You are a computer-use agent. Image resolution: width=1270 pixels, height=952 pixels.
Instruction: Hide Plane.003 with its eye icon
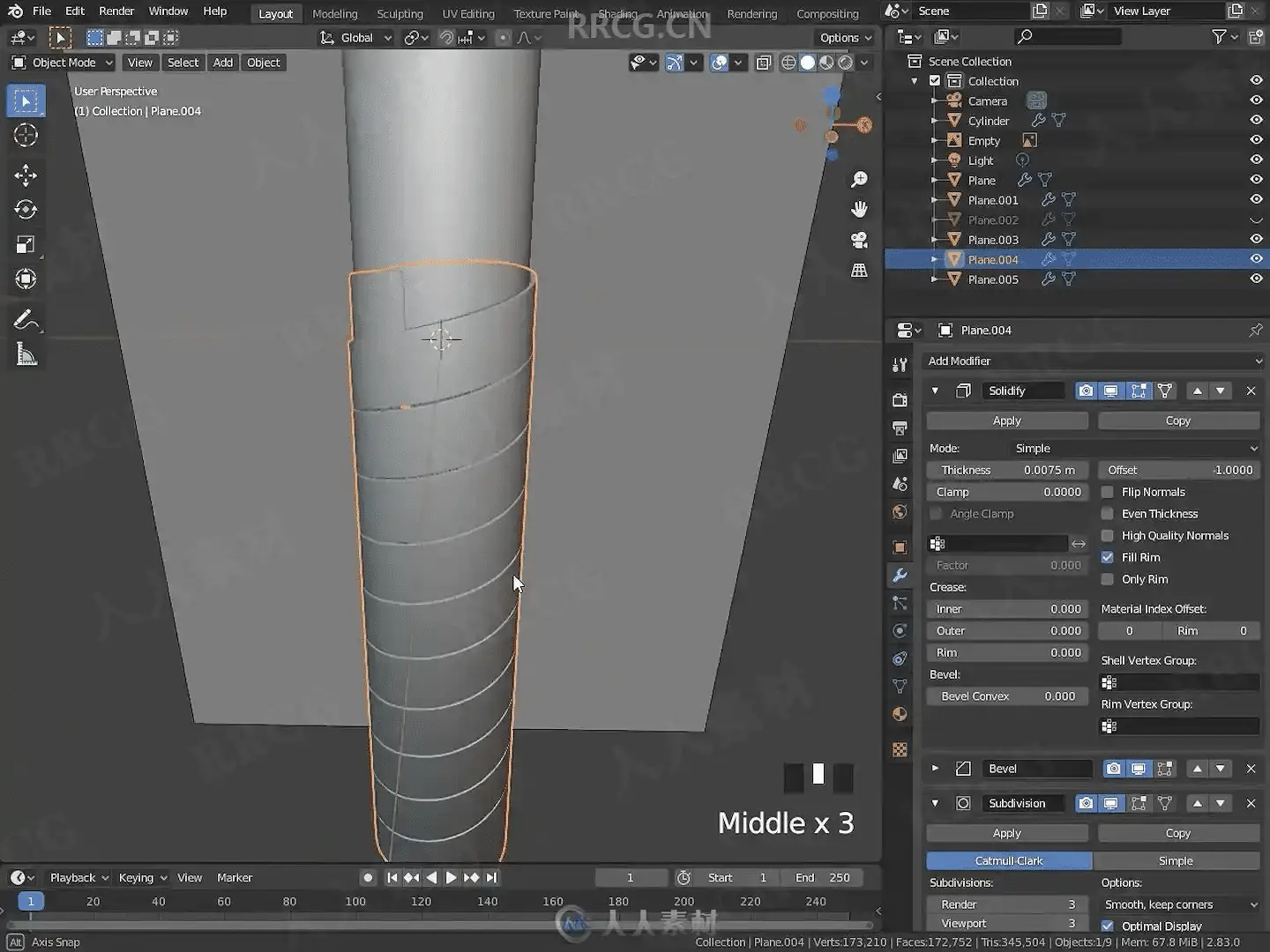[1256, 239]
